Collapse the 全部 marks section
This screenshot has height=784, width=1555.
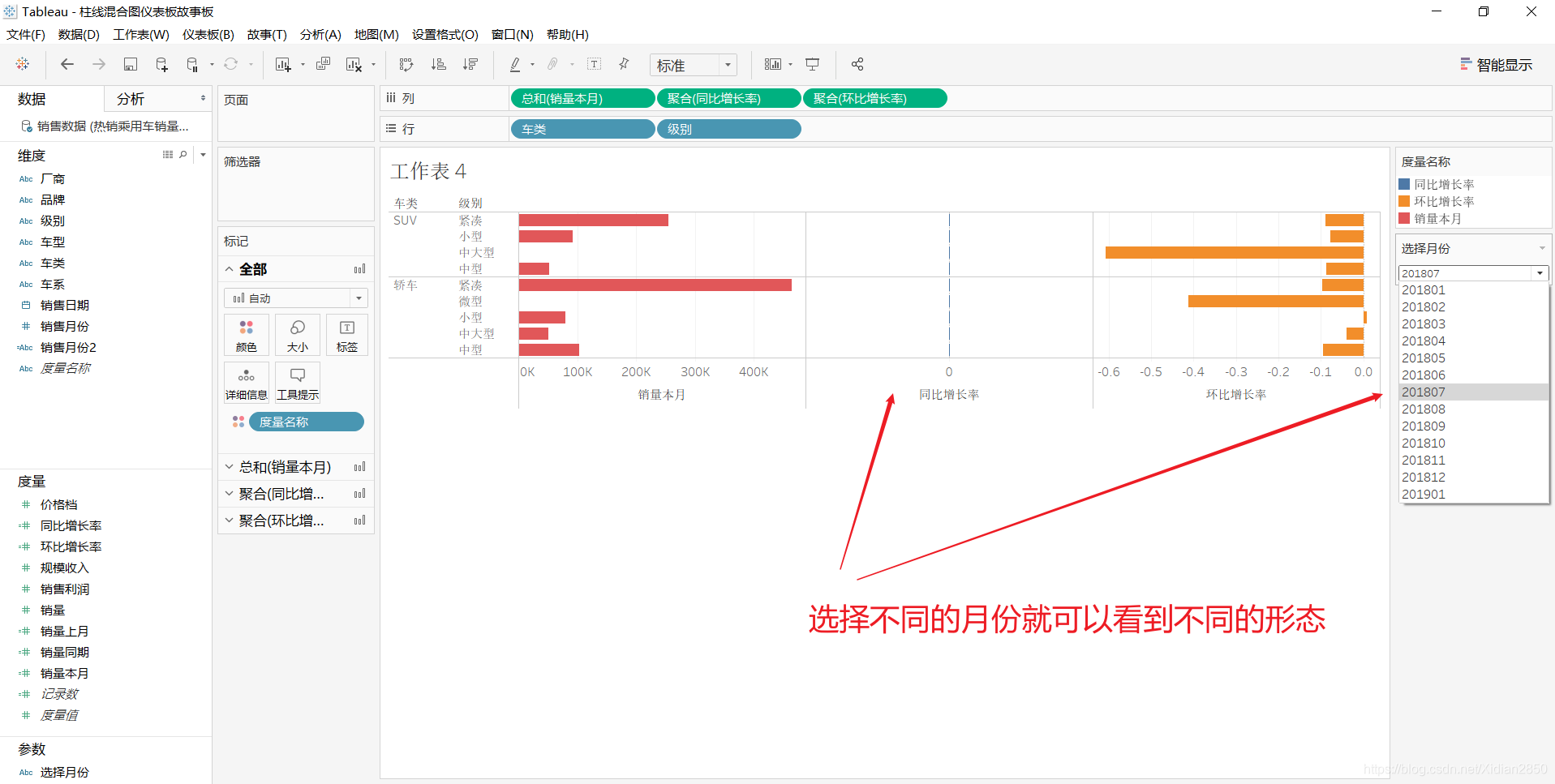(230, 269)
